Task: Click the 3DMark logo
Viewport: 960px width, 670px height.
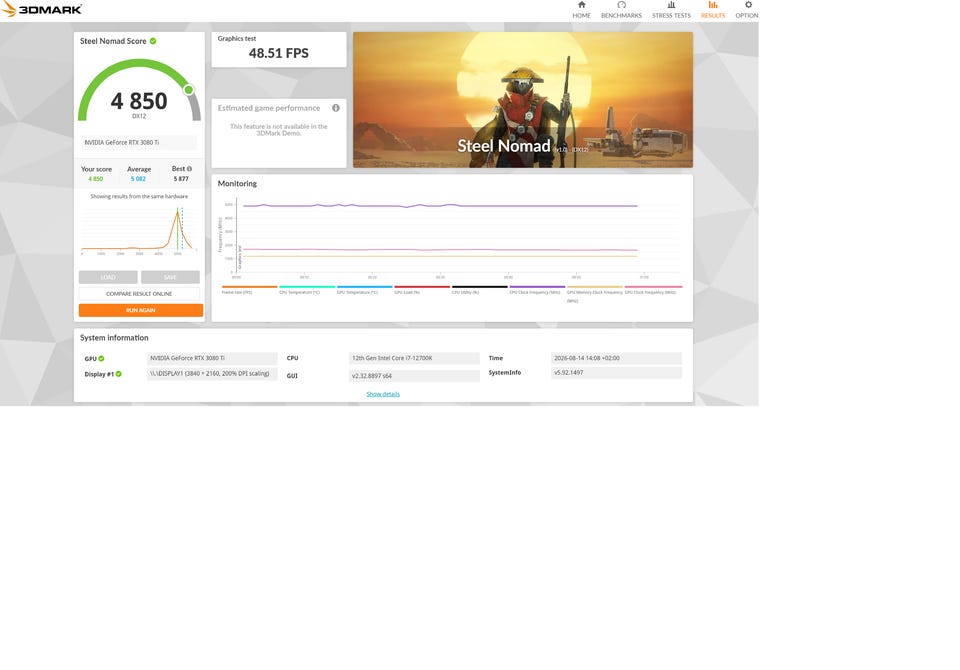Action: click(42, 9)
